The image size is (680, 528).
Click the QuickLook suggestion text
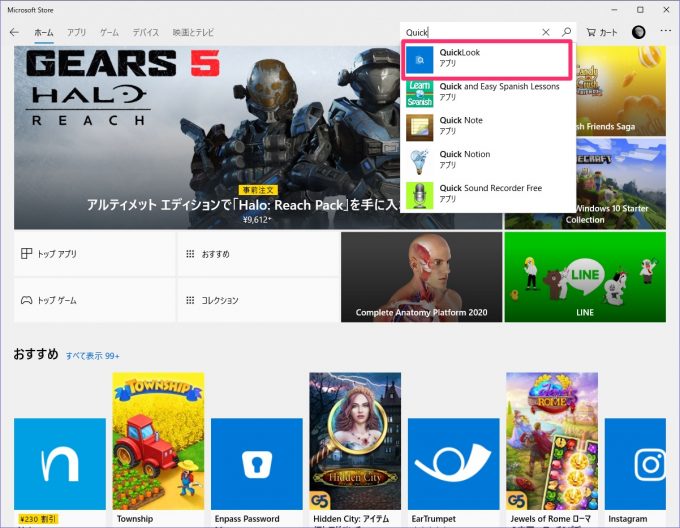coord(460,52)
